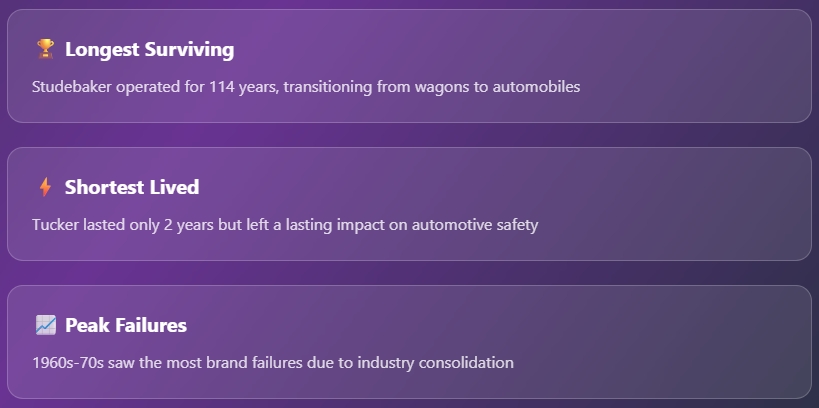Click the chart icon beside Peak Failures
Viewport: 819px width, 408px height.
(45, 325)
